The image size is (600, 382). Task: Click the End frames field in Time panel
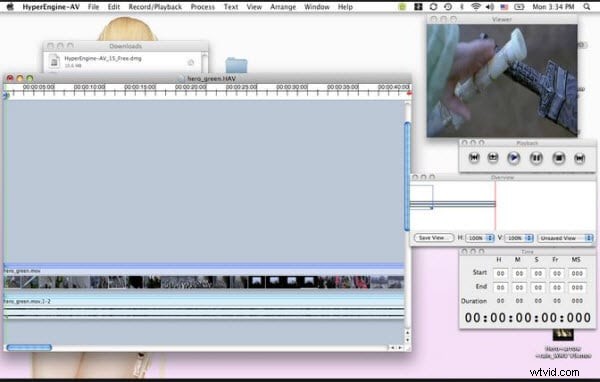[557, 287]
